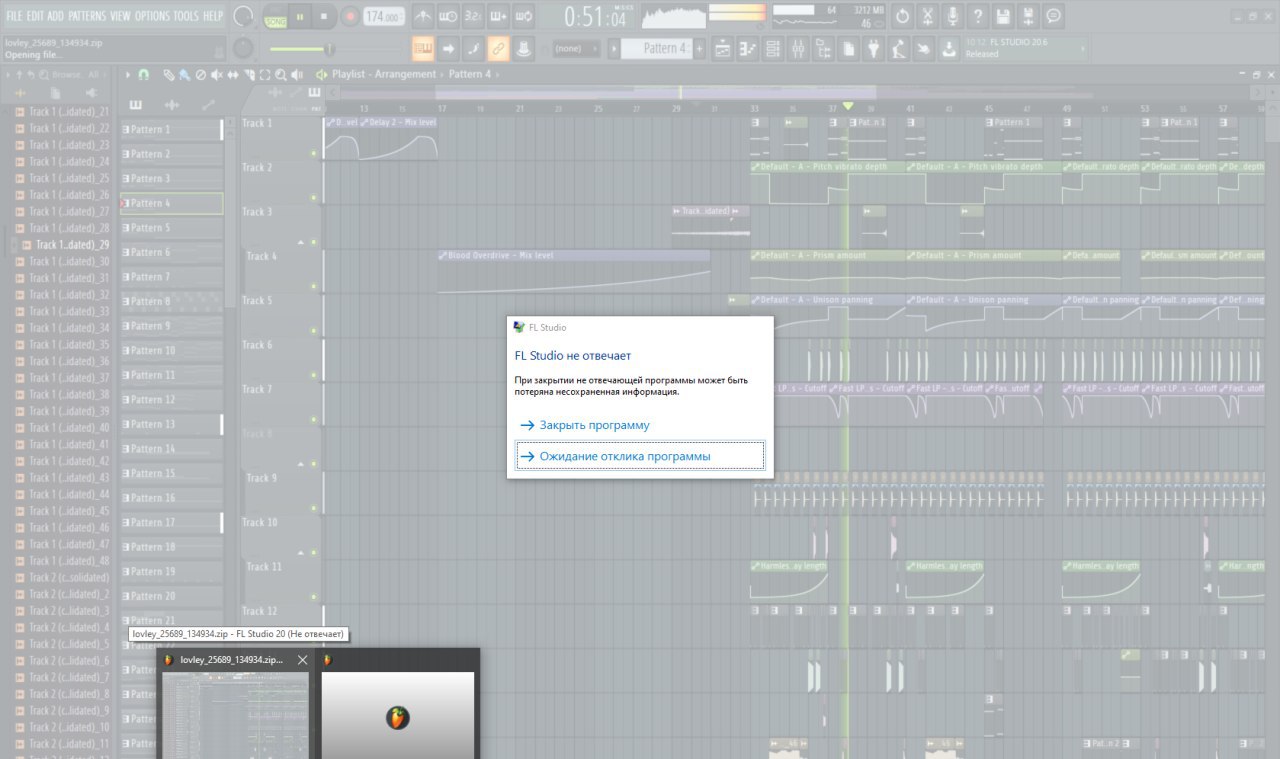Click the save project floppy icon

[1003, 16]
